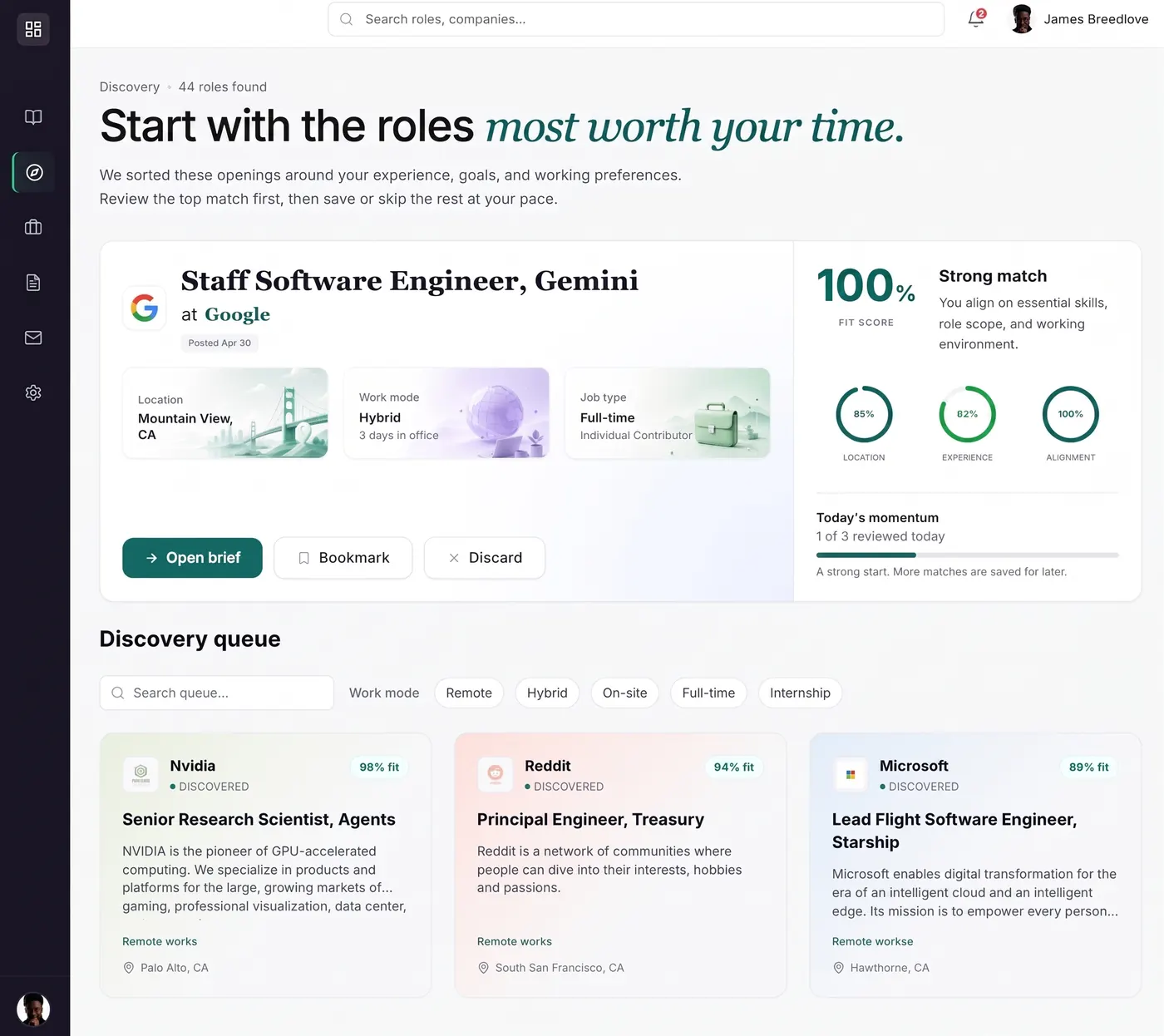1164x1036 pixels.
Task: Click the Nvidia company logo
Action: [x=141, y=774]
